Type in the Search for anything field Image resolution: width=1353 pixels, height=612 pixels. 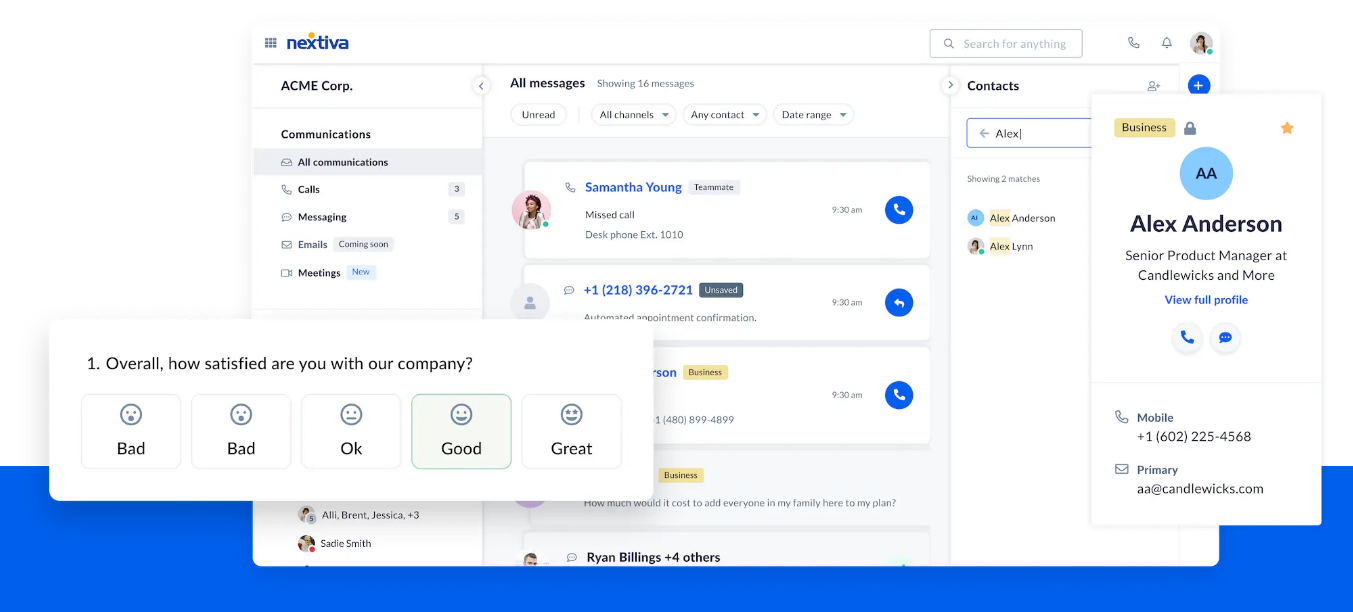(x=1006, y=43)
